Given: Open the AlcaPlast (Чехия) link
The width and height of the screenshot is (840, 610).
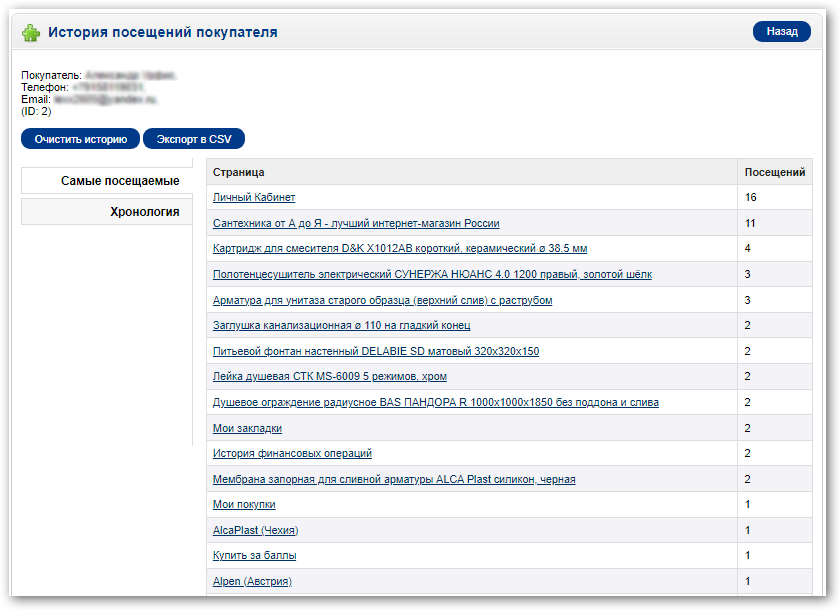Looking at the screenshot, I should pyautogui.click(x=256, y=530).
